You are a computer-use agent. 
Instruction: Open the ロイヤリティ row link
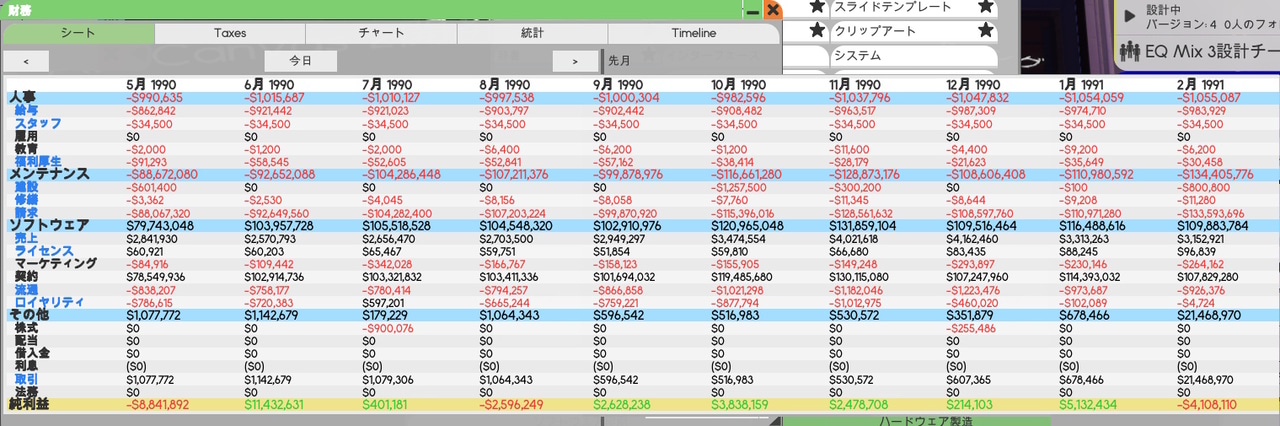pos(49,302)
